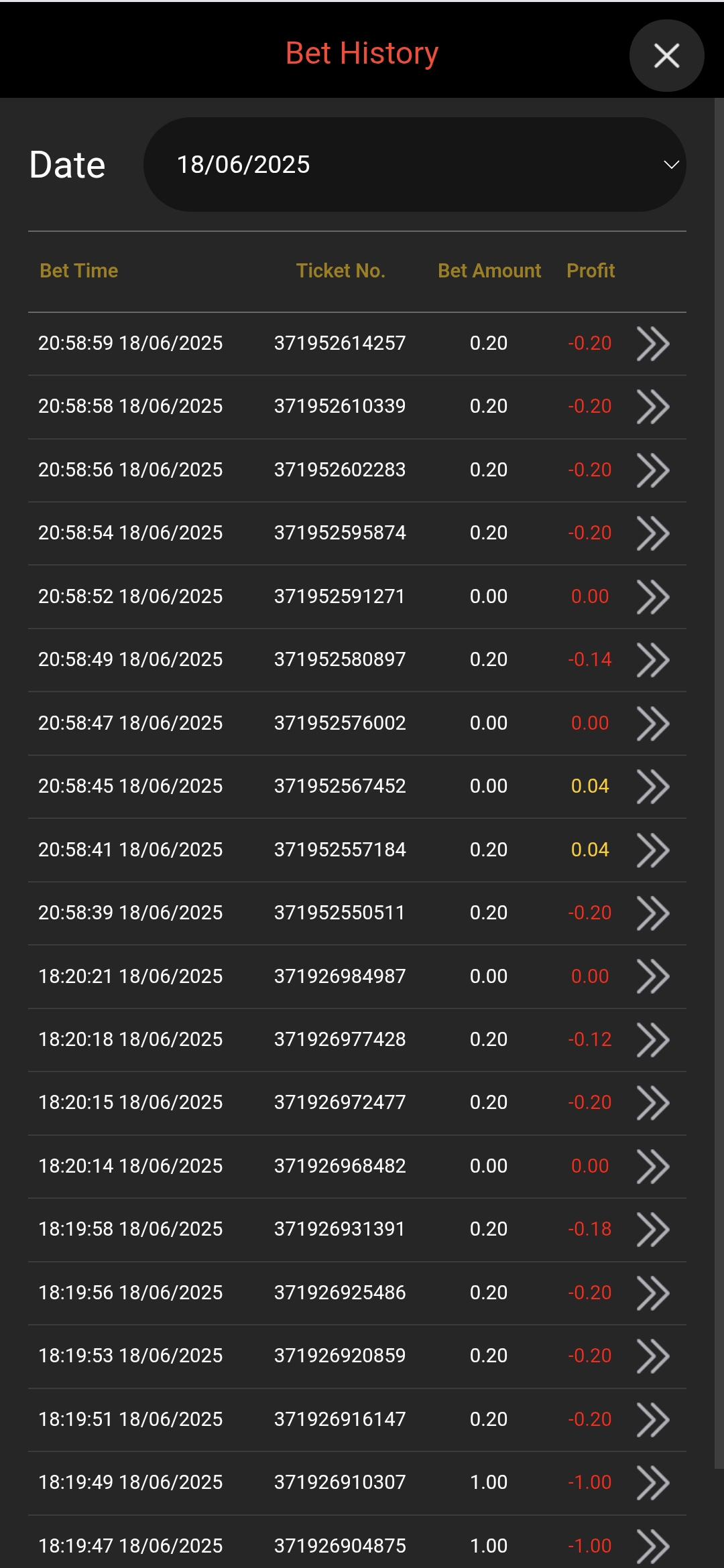Click 0.04 profit for ticket 371952557184
Viewport: 724px width, 1568px height.
(590, 850)
